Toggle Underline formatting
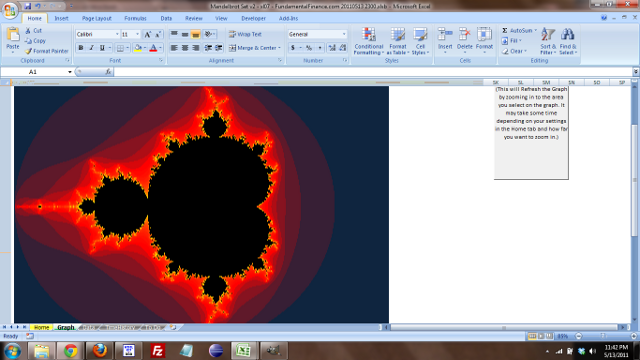 [102, 48]
